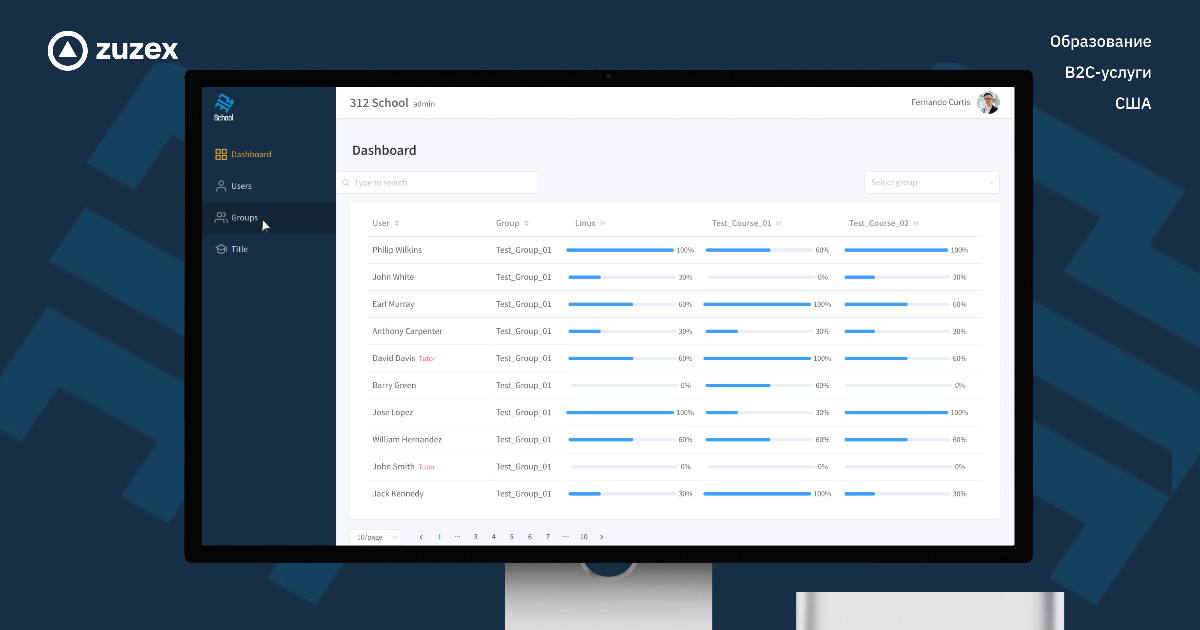Click the search magnifier icon
This screenshot has height=630, width=1200.
tap(346, 183)
